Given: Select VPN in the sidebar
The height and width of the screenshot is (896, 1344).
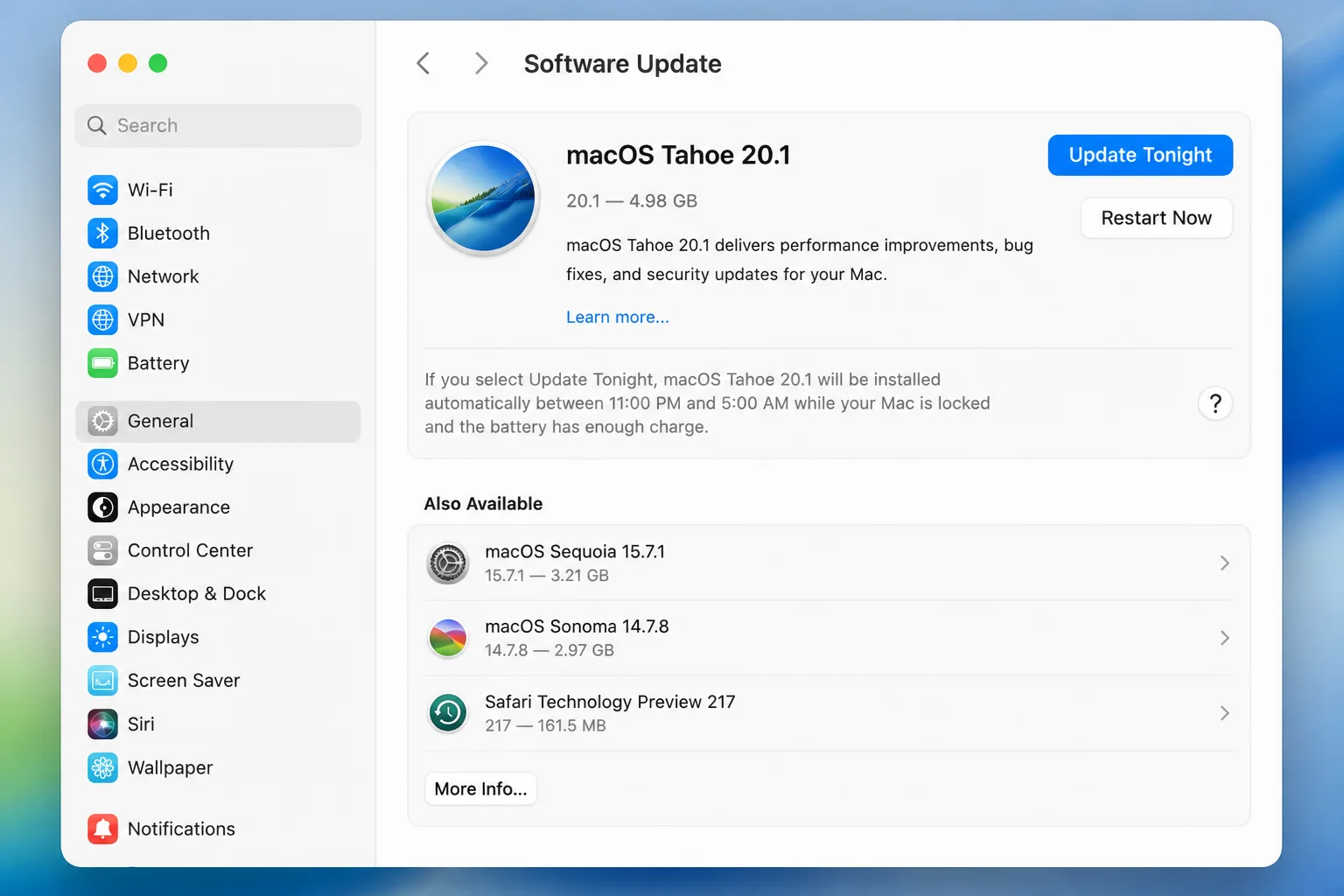Looking at the screenshot, I should 218,319.
